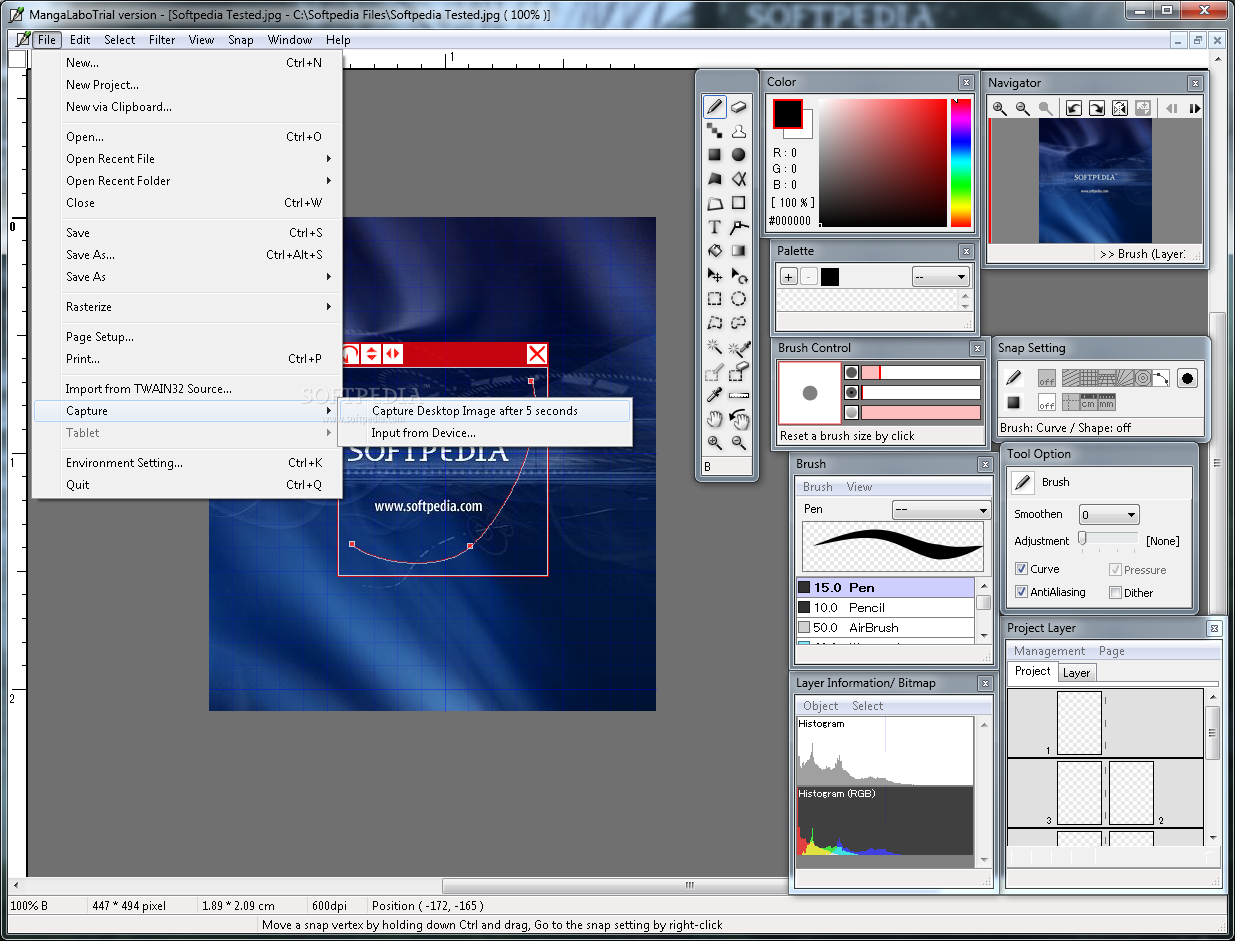Click the brush size slider bar
Viewport: 1235px width, 941px height.
[921, 373]
